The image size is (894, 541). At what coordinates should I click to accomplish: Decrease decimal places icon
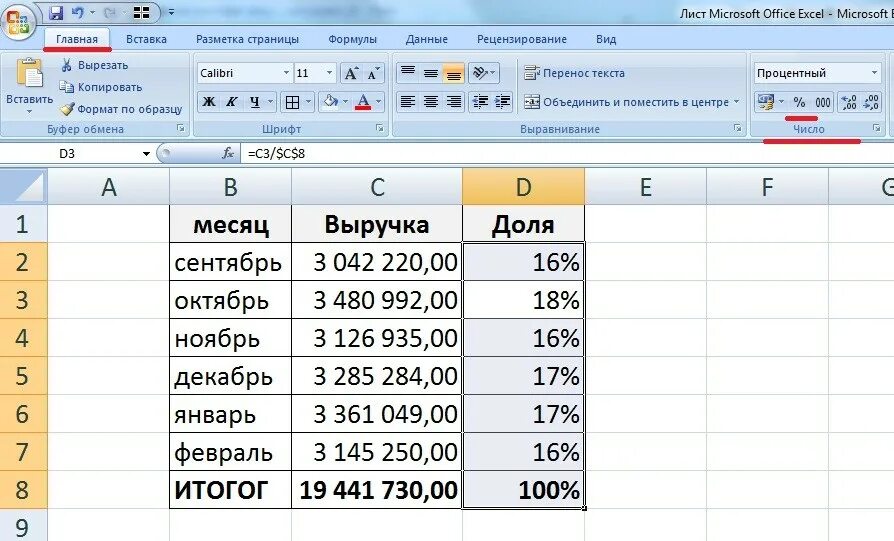point(871,102)
